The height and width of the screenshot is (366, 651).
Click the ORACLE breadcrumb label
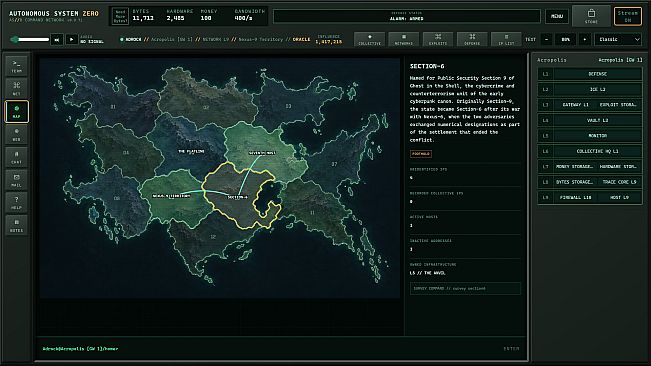point(301,39)
